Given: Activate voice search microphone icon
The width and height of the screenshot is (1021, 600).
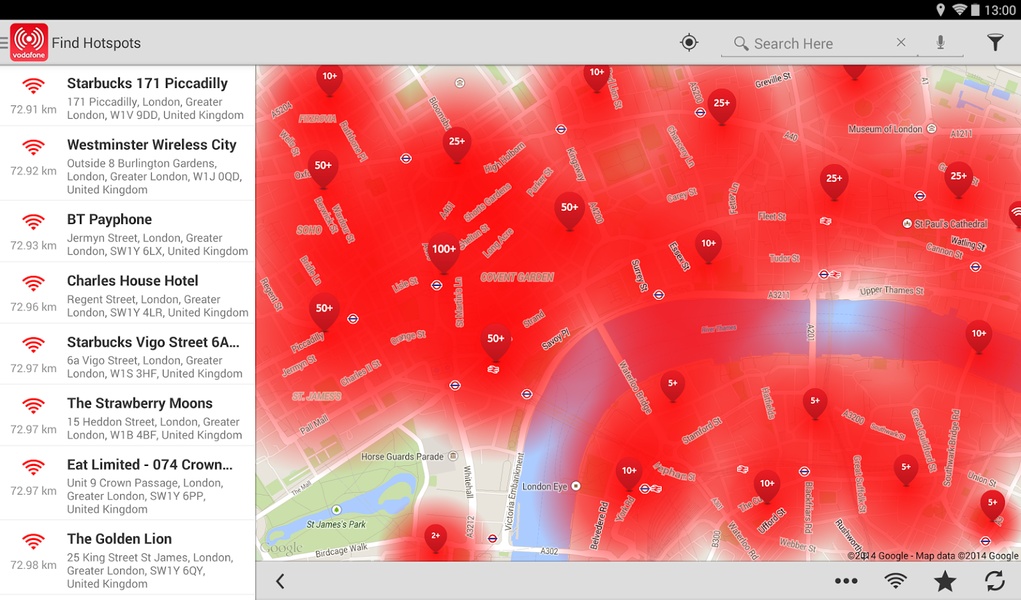Looking at the screenshot, I should (x=940, y=43).
